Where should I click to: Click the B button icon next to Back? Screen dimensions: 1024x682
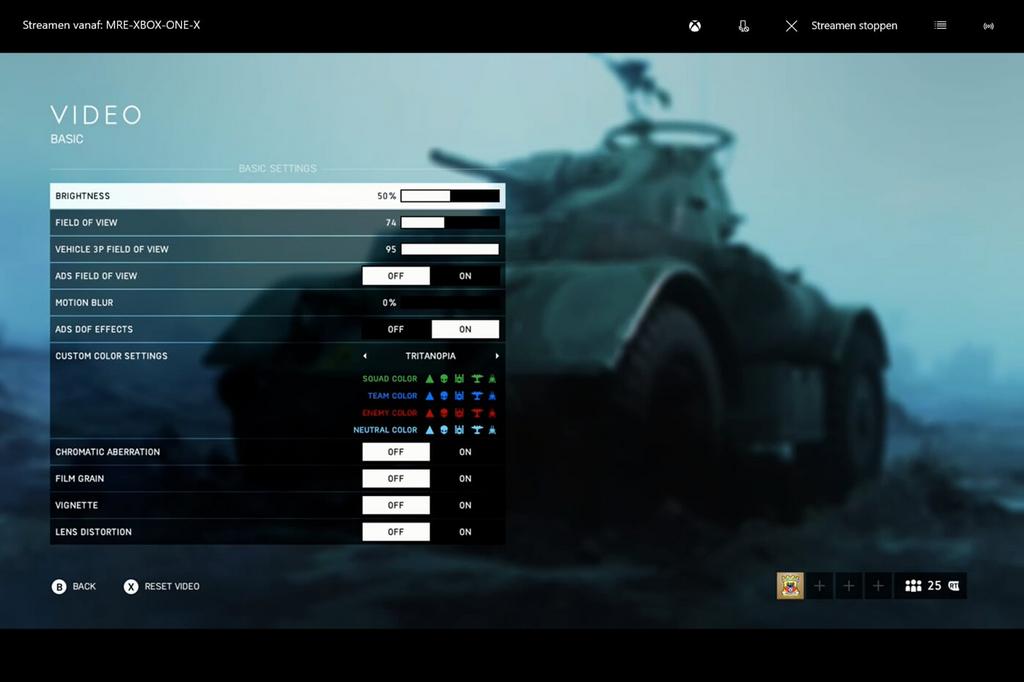tap(59, 587)
